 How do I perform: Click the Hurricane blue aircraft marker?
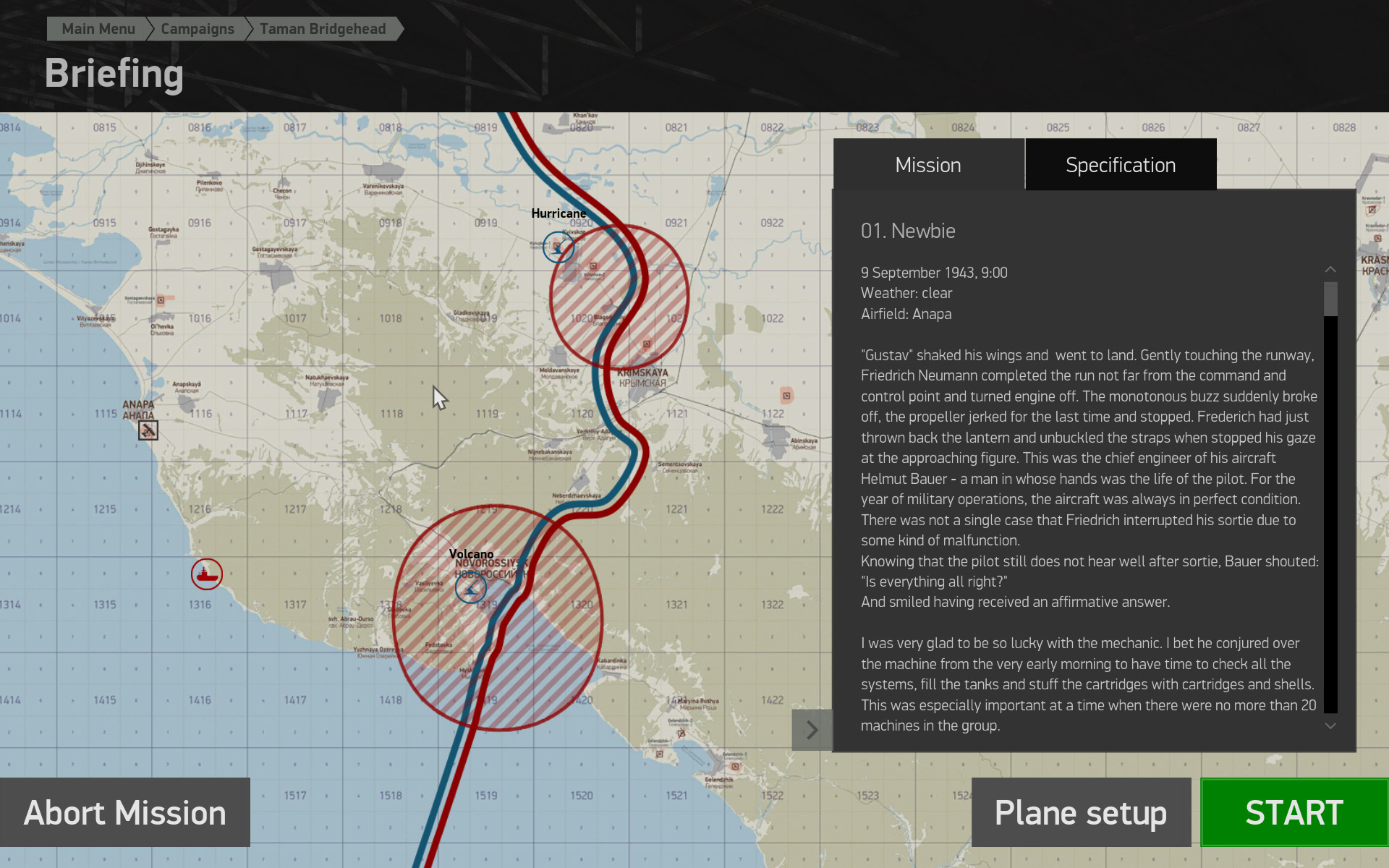558,247
